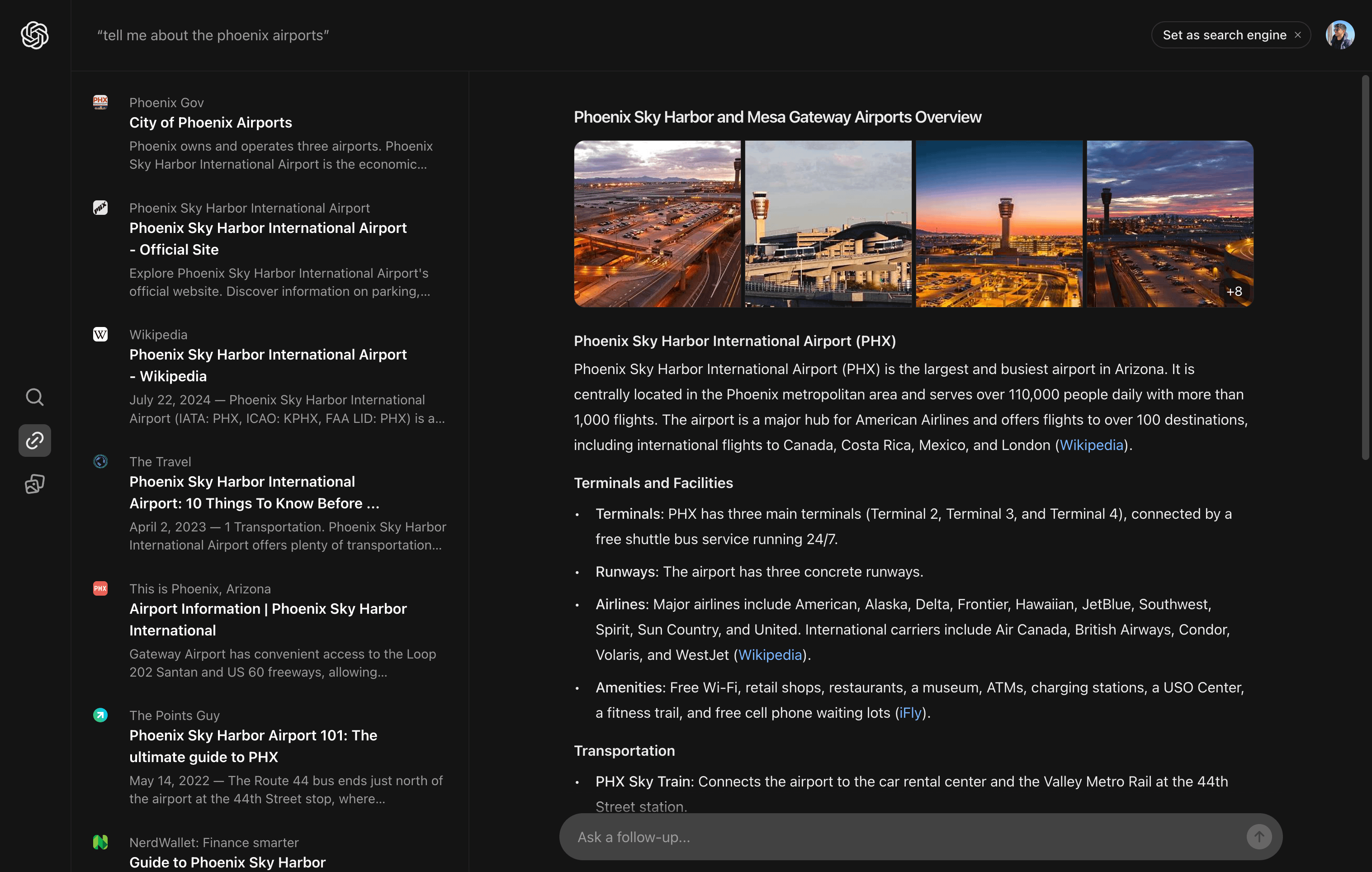Click the send arrow button in follow-up box
The image size is (1372, 872).
tap(1258, 837)
